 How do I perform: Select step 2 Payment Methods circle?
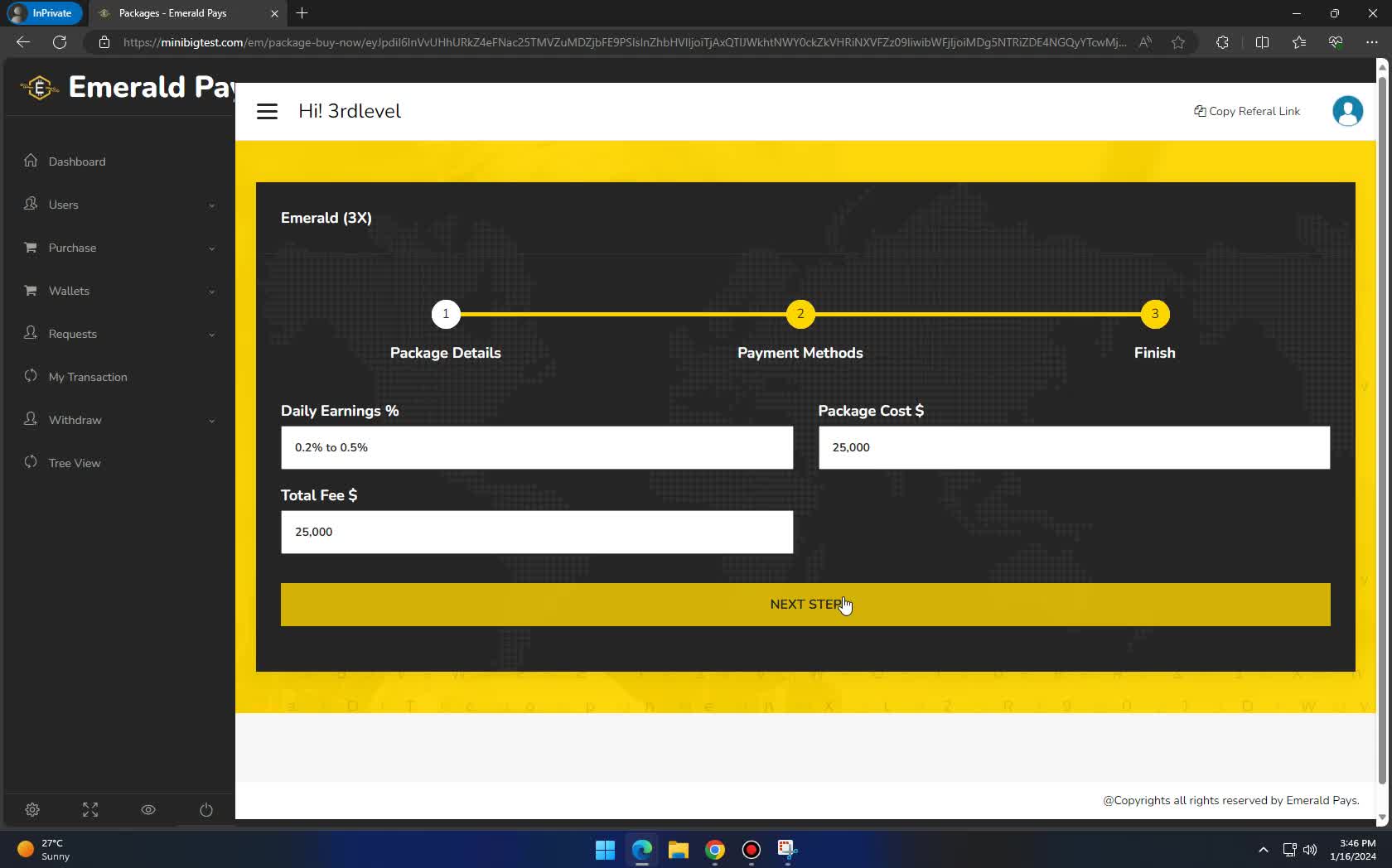coord(800,314)
